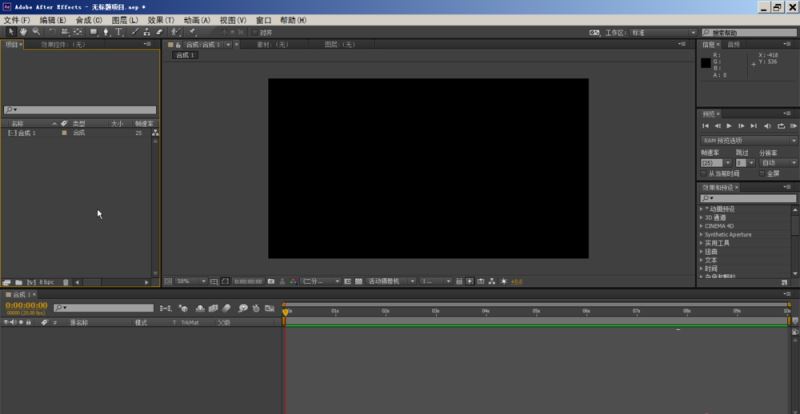Click the composition mini-flowchart icon in timeline
The height and width of the screenshot is (414, 800).
click(x=165, y=308)
